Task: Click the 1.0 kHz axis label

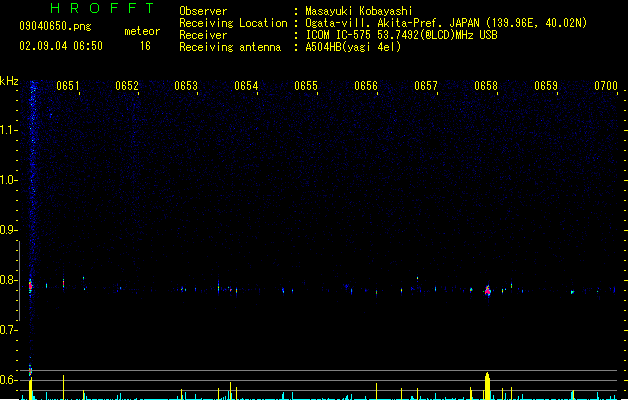Action: tap(8, 180)
